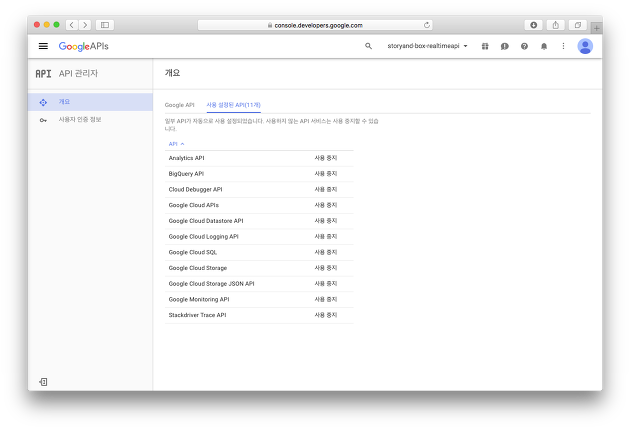Click the 개요 page heading

coord(172,73)
